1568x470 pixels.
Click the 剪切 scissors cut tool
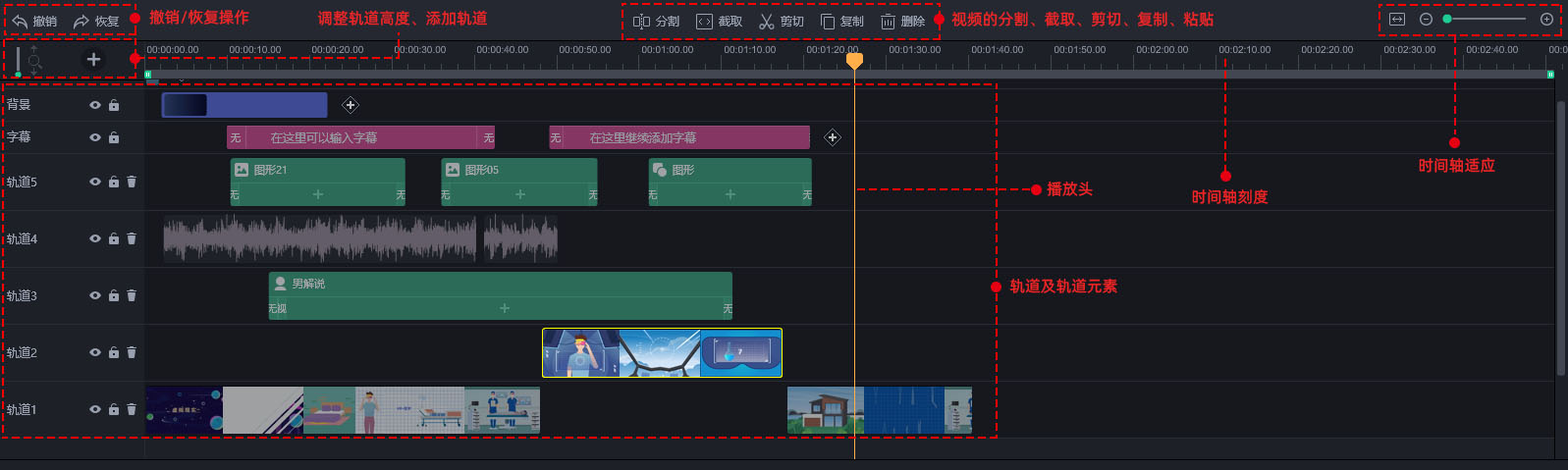[x=781, y=21]
